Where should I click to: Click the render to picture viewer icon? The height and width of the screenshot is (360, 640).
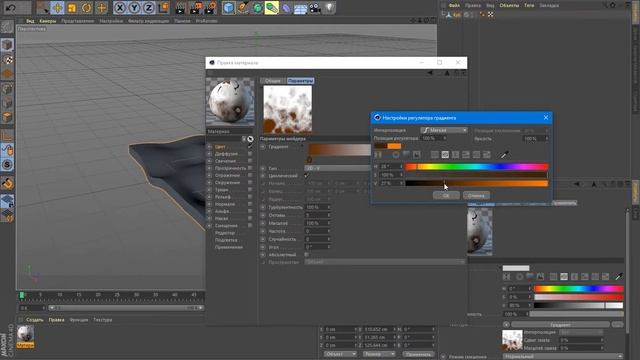[x=196, y=8]
